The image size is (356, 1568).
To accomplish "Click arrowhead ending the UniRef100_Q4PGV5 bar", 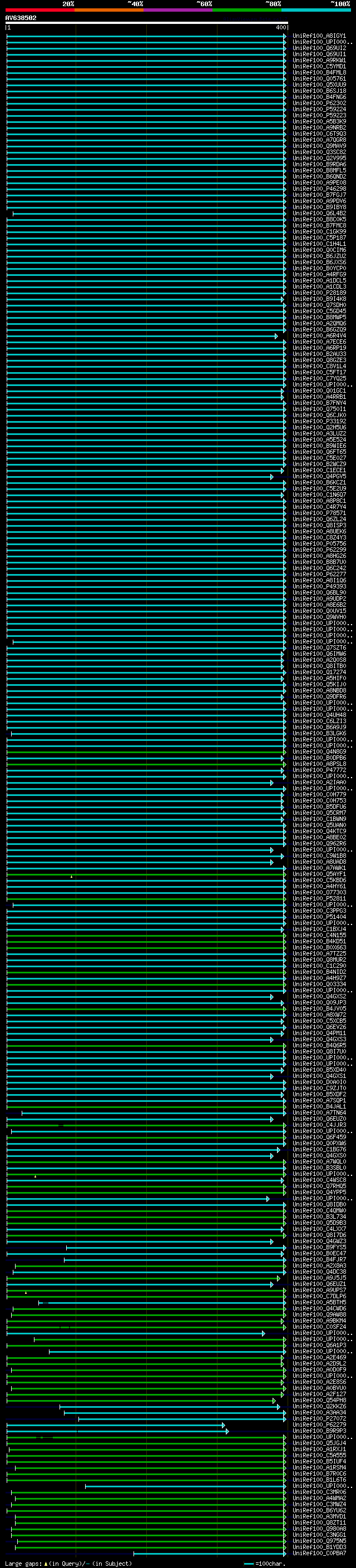I will (x=272, y=477).
